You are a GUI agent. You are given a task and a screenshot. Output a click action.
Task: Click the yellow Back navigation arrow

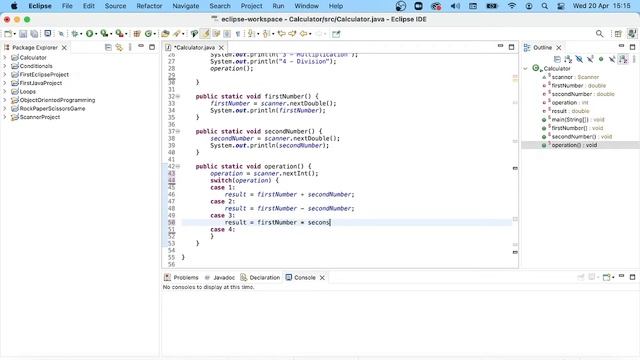tap(303, 34)
